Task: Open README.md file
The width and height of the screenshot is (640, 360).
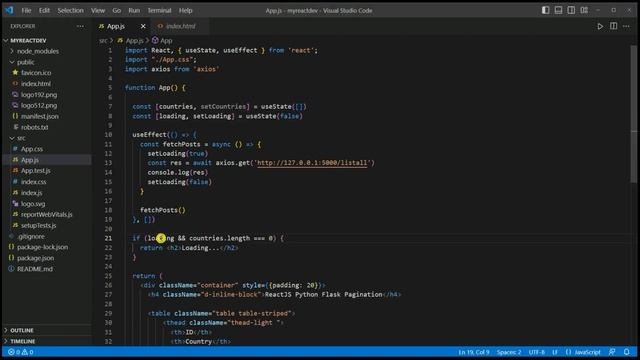Action: coord(35,269)
